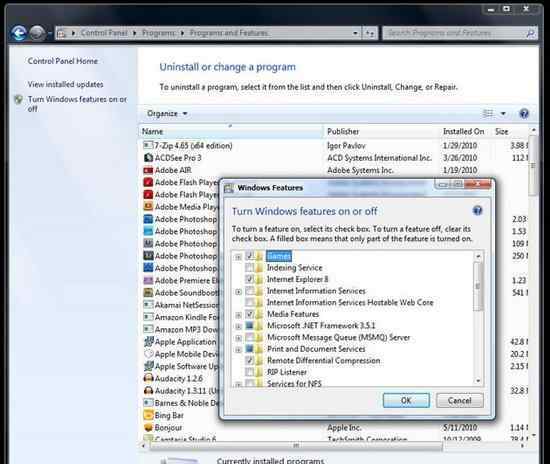Click the help icon in Windows Features dialog
This screenshot has width=550, height=464.
coord(477,211)
